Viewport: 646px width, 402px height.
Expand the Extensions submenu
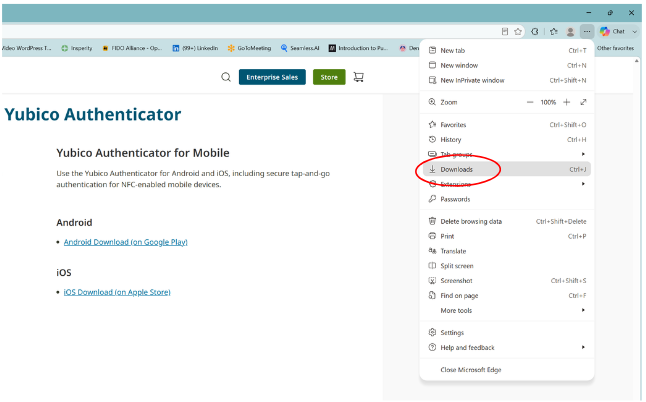click(507, 184)
